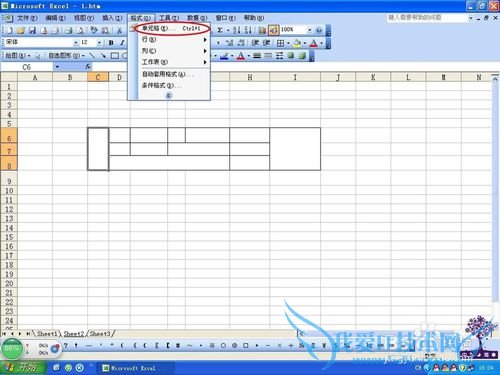Open the zoom 100% dropdown

[310, 30]
